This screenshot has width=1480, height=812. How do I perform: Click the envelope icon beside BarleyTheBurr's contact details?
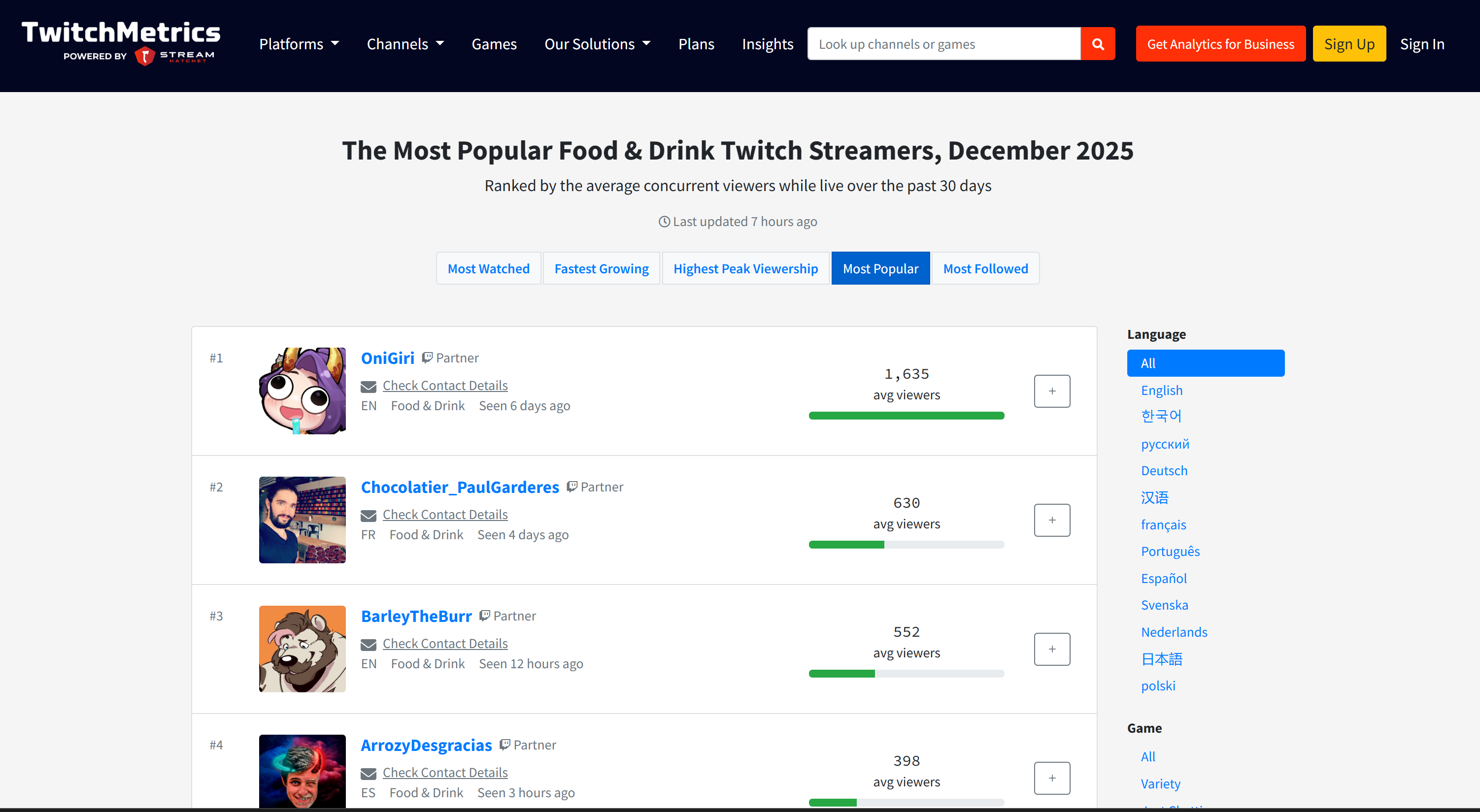pos(370,643)
